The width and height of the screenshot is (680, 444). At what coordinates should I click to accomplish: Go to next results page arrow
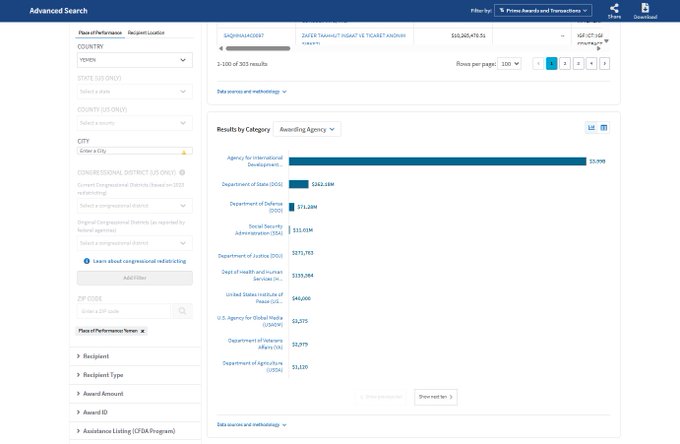tap(604, 63)
